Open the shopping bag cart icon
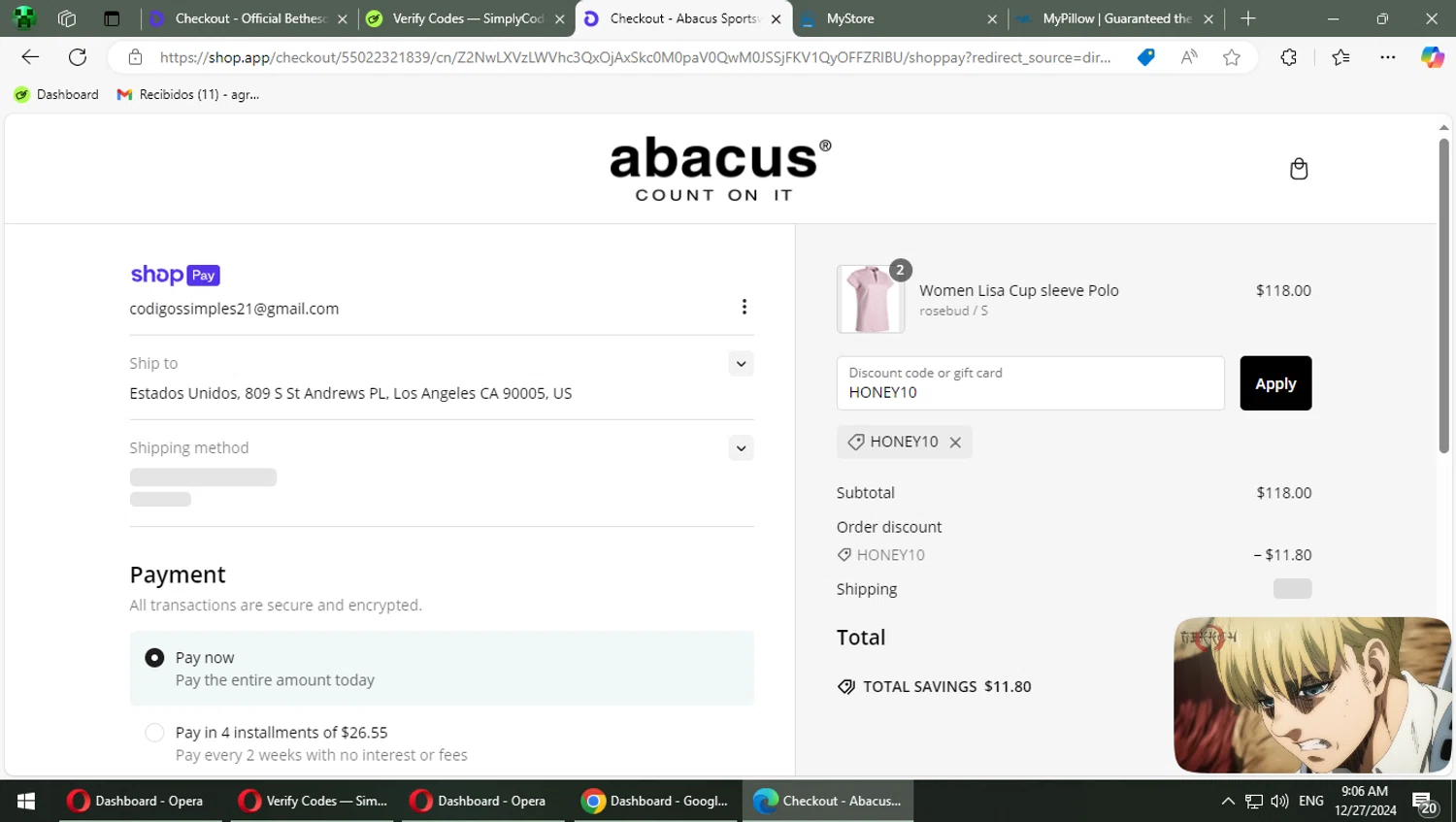The width and height of the screenshot is (1456, 822). click(x=1298, y=169)
